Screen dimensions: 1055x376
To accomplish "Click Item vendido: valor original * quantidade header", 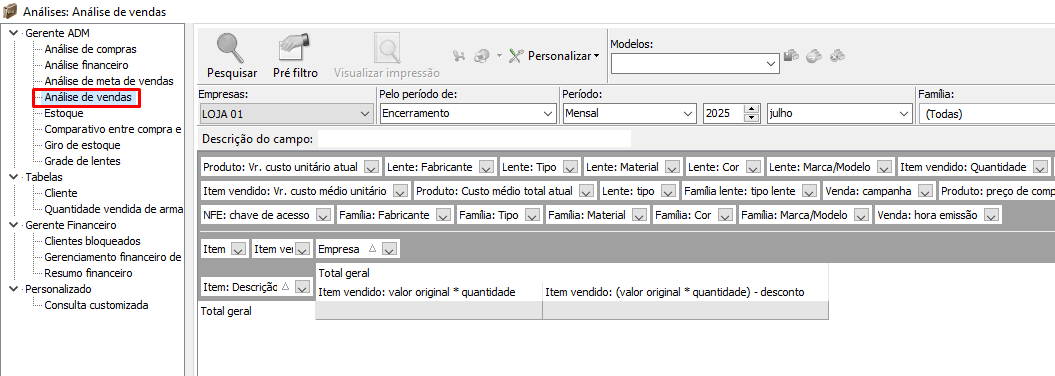I will click(429, 292).
